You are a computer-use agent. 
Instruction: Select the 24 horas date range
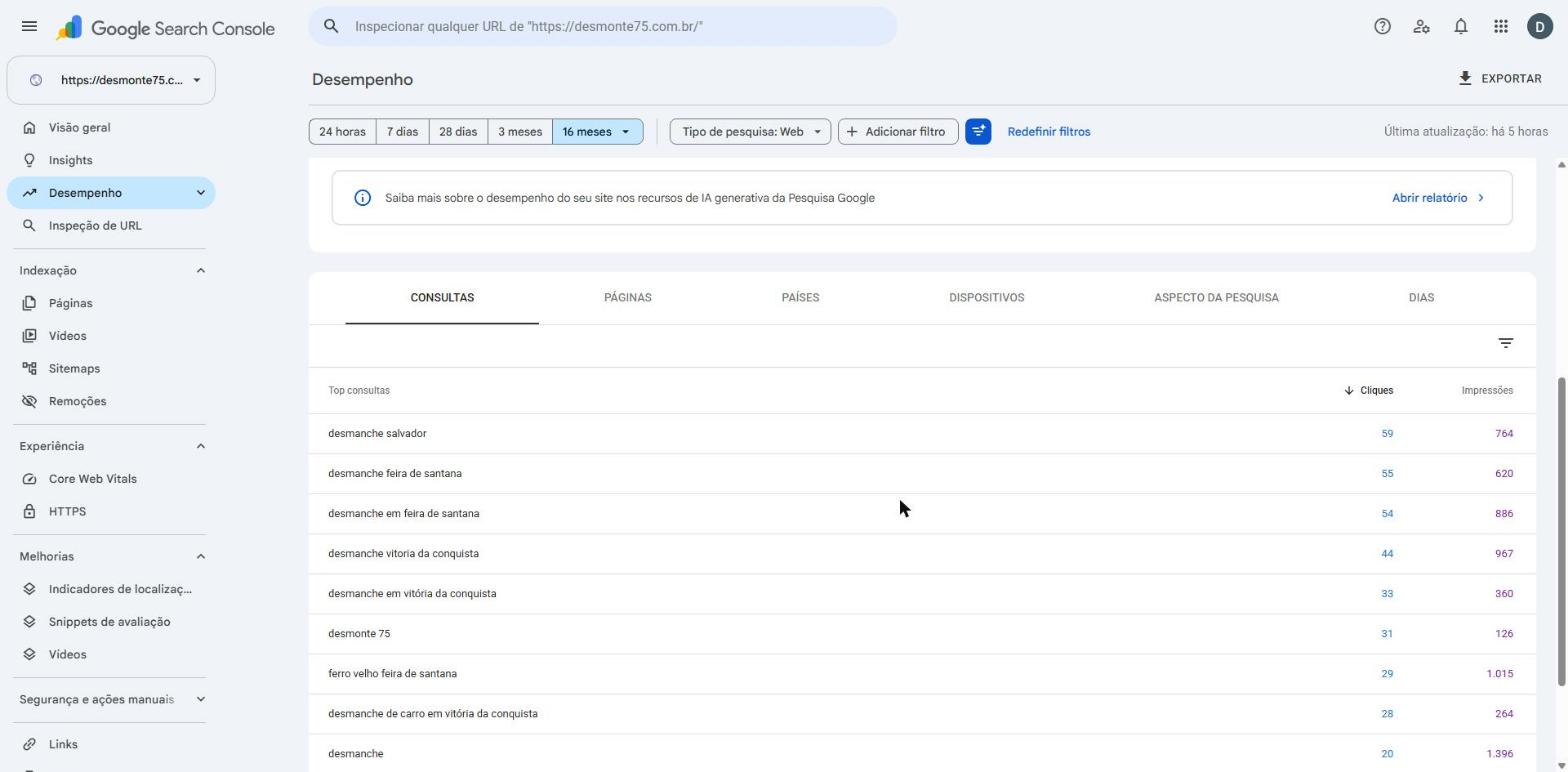pos(342,132)
